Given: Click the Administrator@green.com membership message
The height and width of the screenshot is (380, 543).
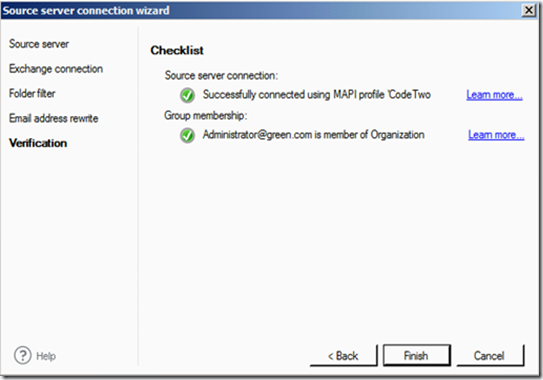Looking at the screenshot, I should (x=313, y=134).
